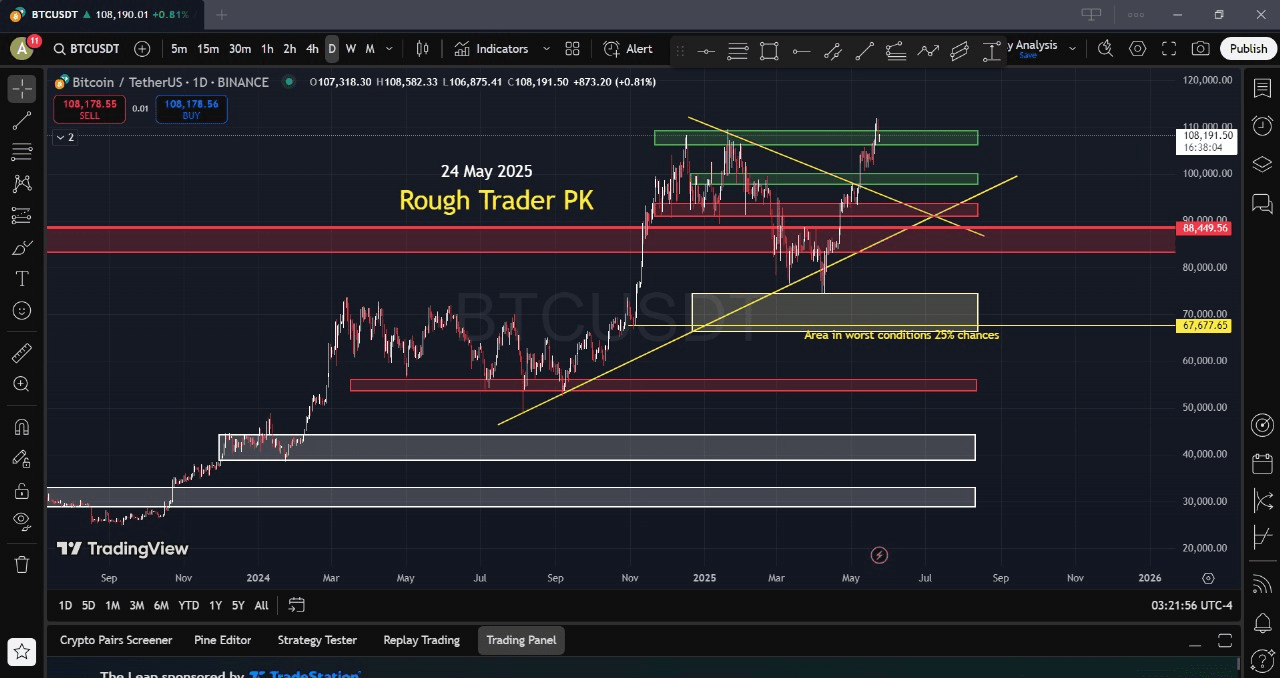Select rectangle tool in favorites bar
This screenshot has height=678, width=1280.
(x=769, y=51)
